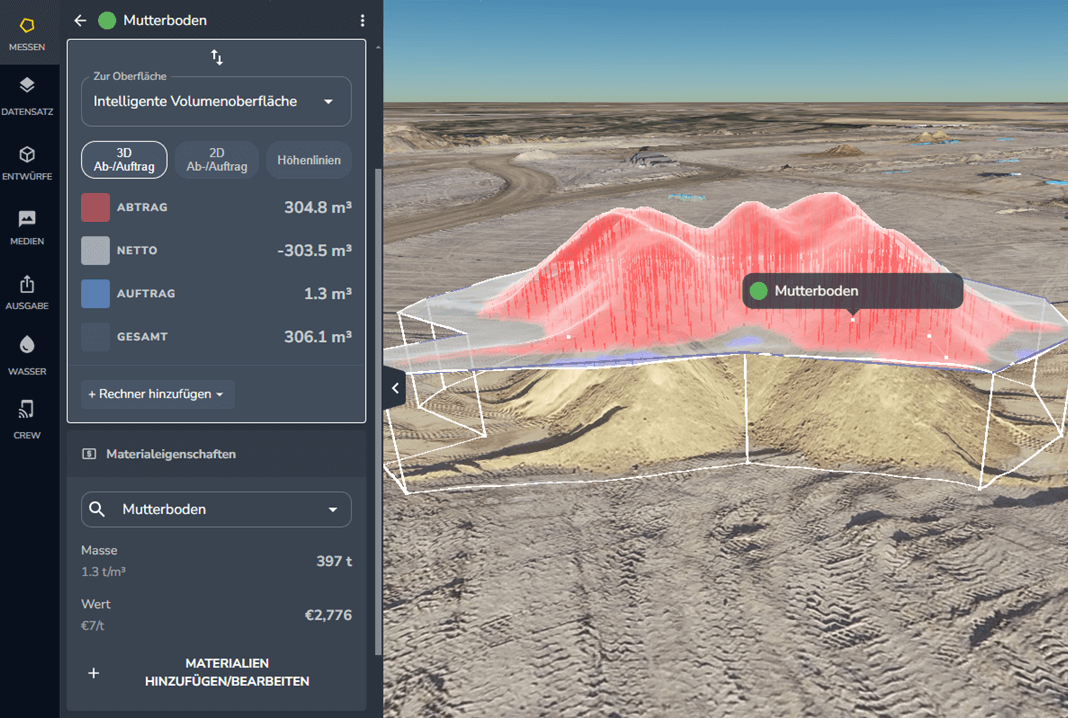Open the Mutterboden material dropdown
The image size is (1068, 718).
click(x=216, y=509)
